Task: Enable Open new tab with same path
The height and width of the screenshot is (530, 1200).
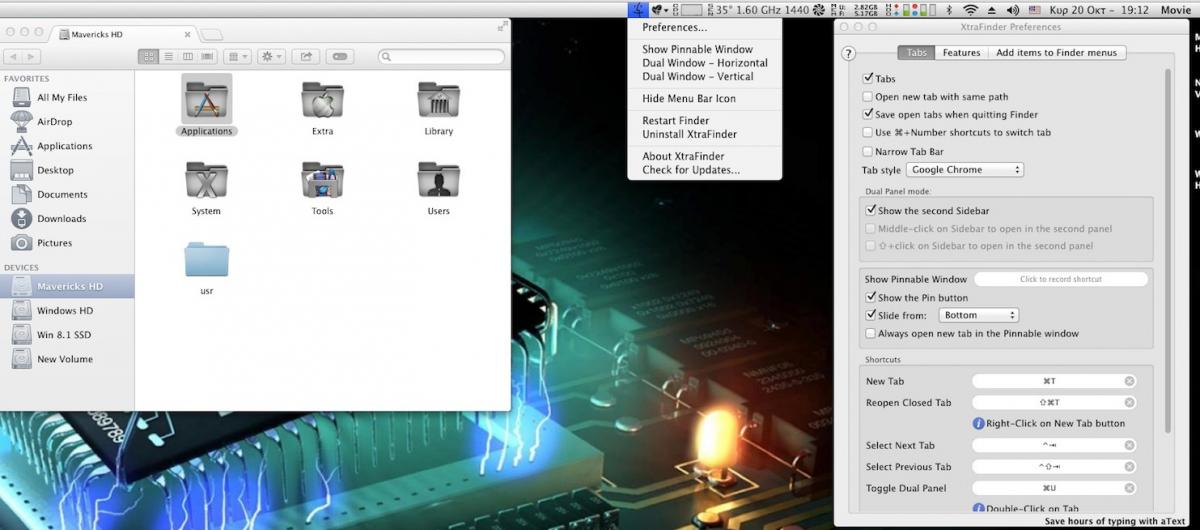Action: click(868, 96)
